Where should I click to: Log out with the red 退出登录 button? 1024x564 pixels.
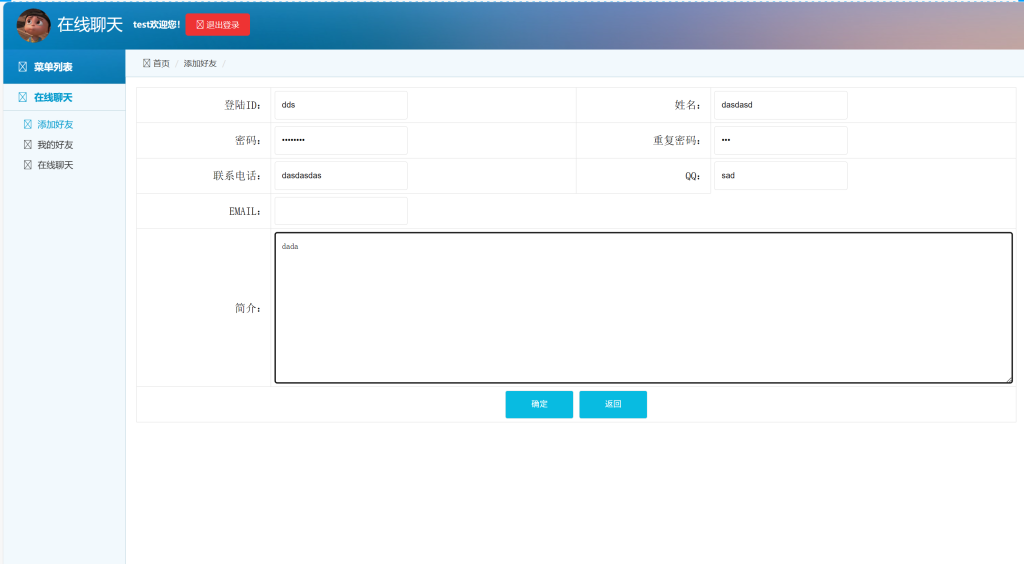[217, 25]
